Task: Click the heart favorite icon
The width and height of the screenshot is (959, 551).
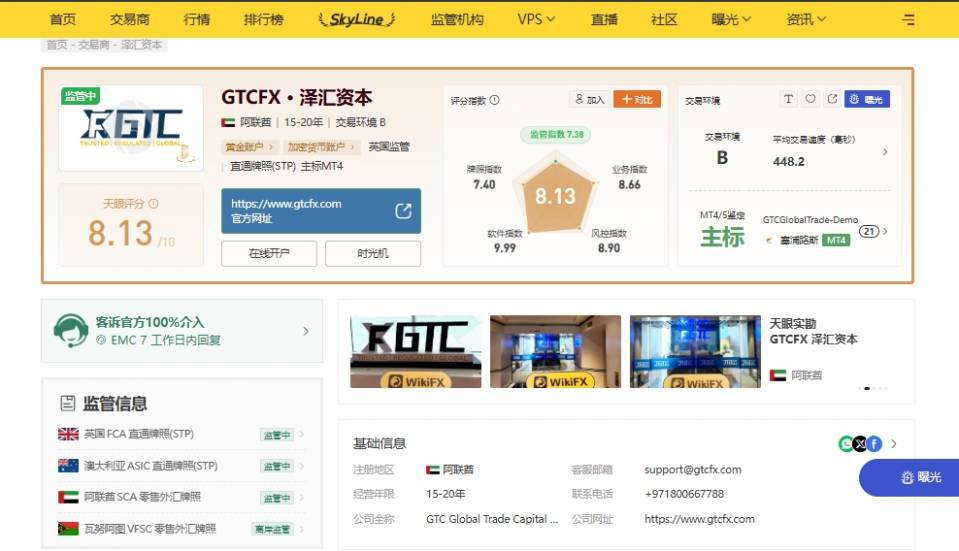Action: click(810, 99)
